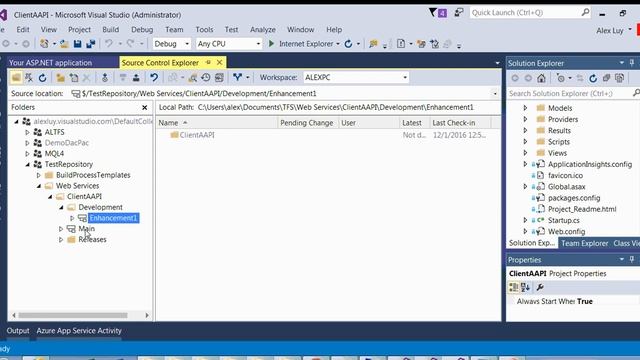
Task: Click the Last Check-in column header
Action: (x=460, y=123)
